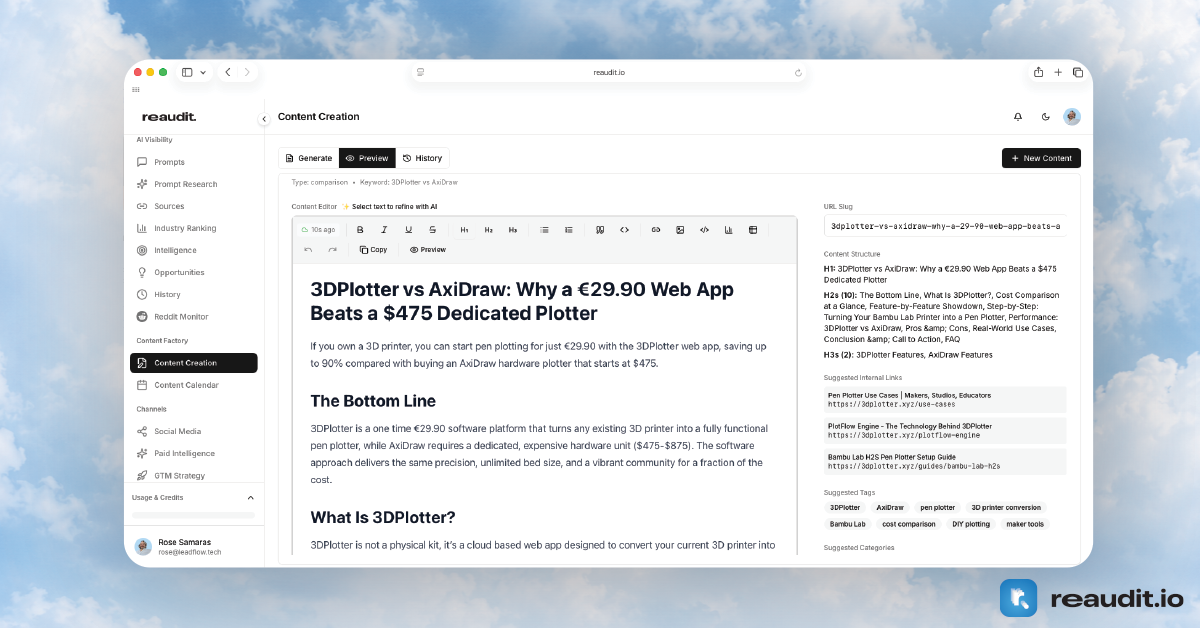The height and width of the screenshot is (628, 1200).
Task: Select Content Creation in the sidebar
Action: point(193,363)
